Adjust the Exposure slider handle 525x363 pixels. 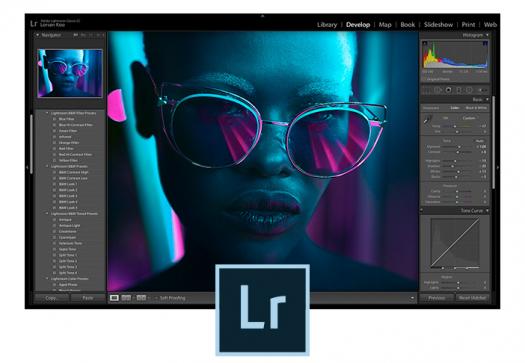[x=459, y=147]
